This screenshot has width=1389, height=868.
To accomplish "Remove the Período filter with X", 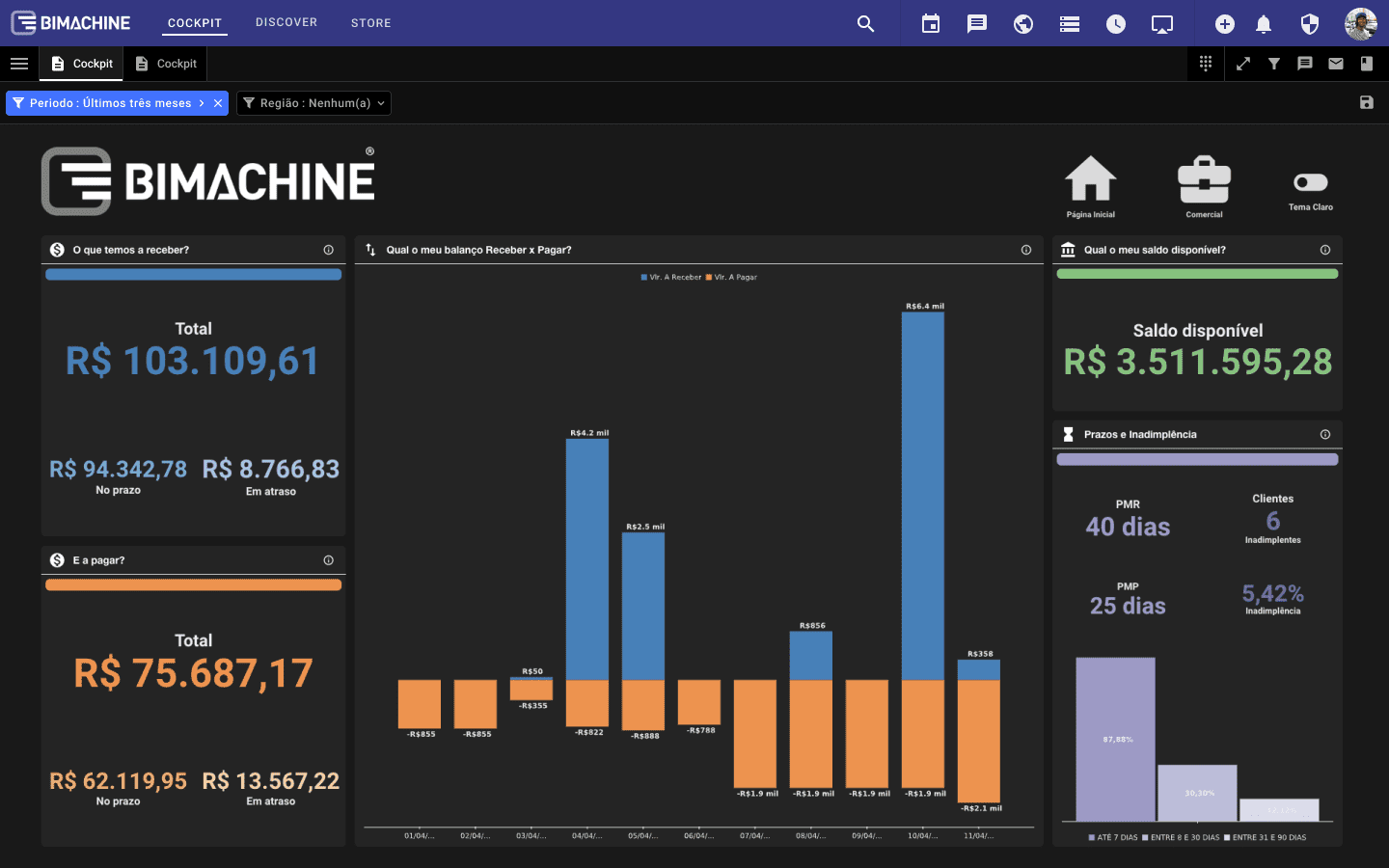I will 218,103.
